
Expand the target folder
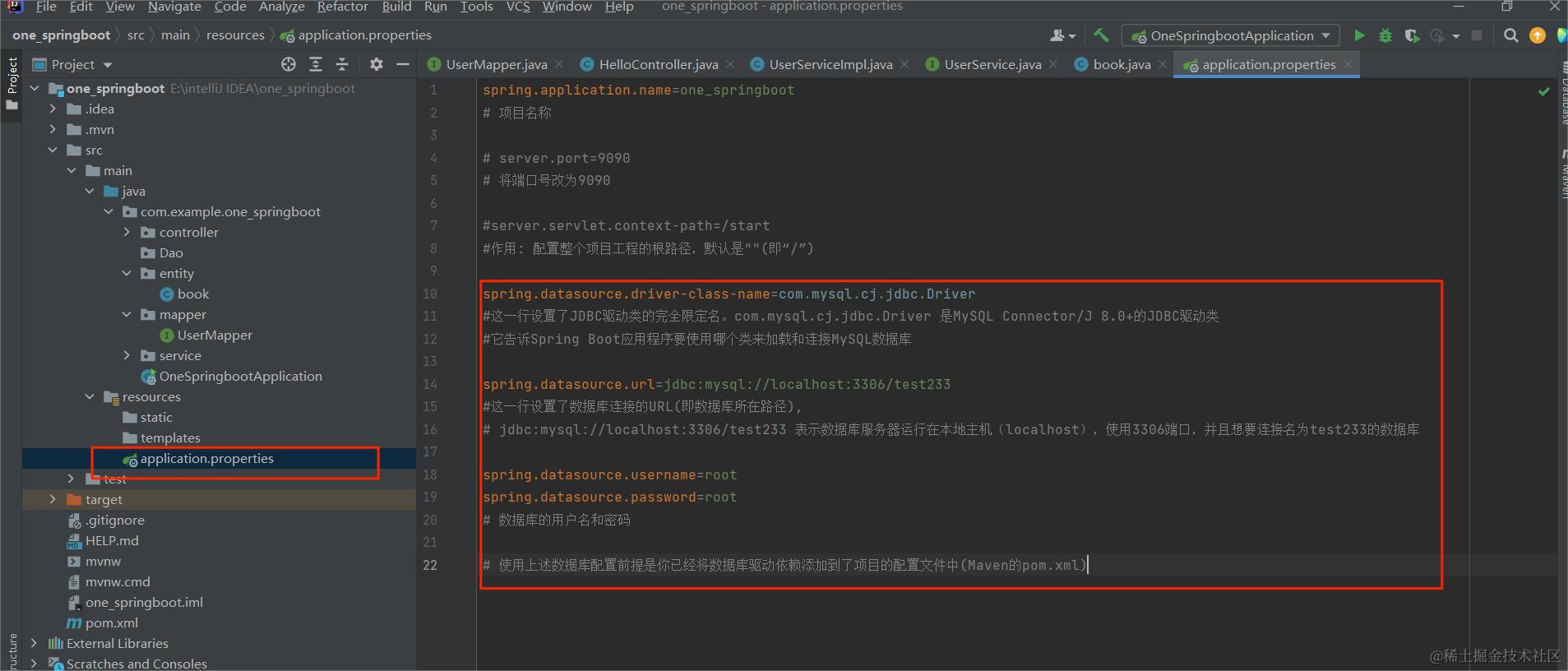point(53,499)
